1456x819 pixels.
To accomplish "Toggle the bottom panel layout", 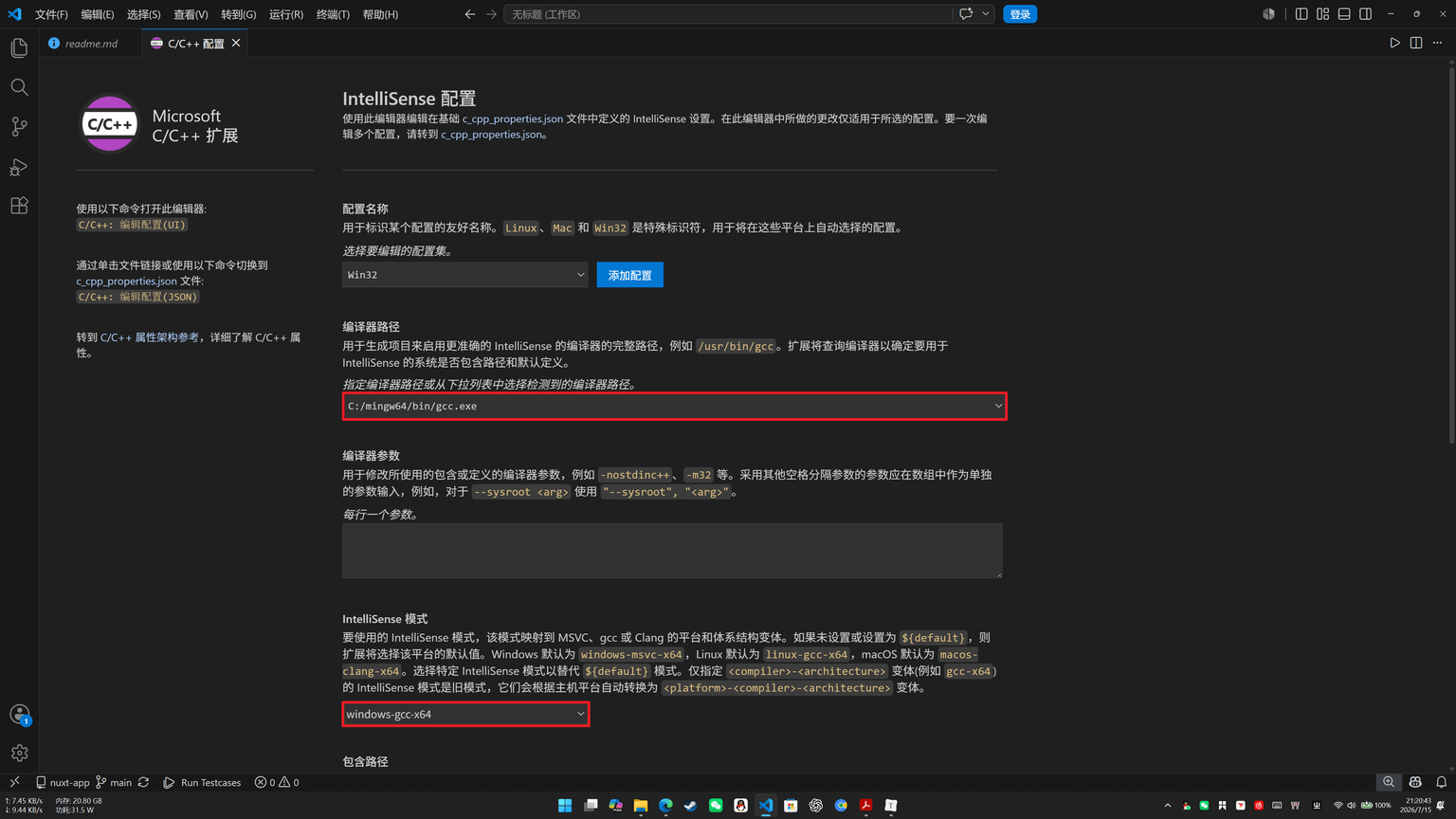I will pos(1344,14).
